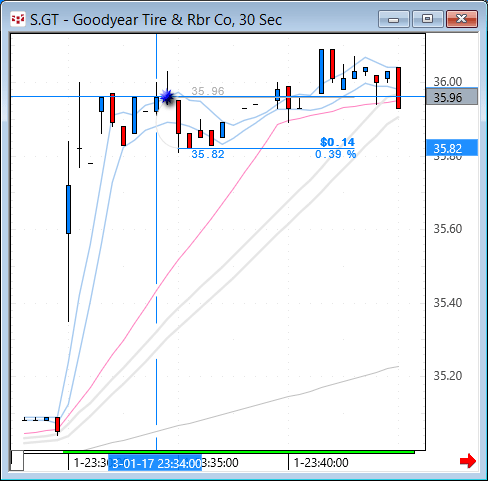Click the chart title S.GT Goodyear Tire
Image resolution: width=488 pixels, height=481 pixels.
156,20
